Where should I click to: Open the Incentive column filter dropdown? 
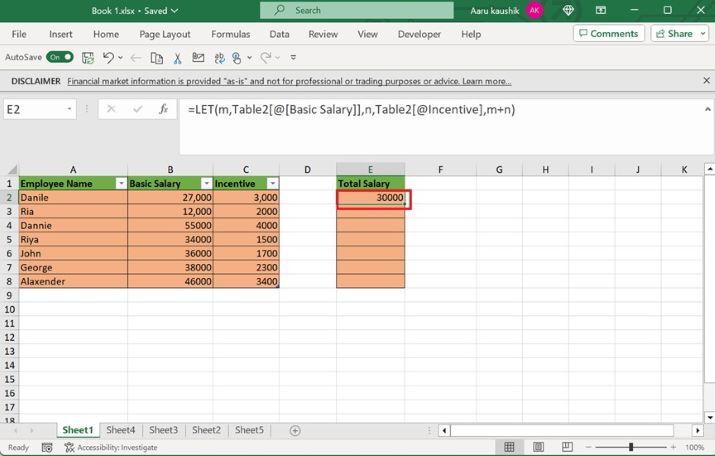[x=271, y=184]
